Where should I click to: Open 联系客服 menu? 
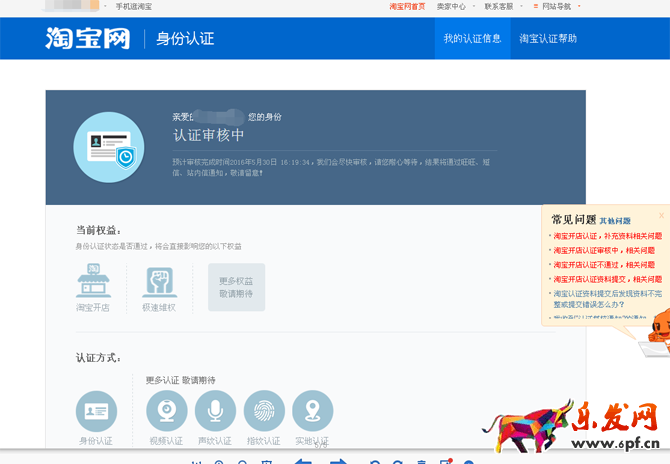click(499, 6)
